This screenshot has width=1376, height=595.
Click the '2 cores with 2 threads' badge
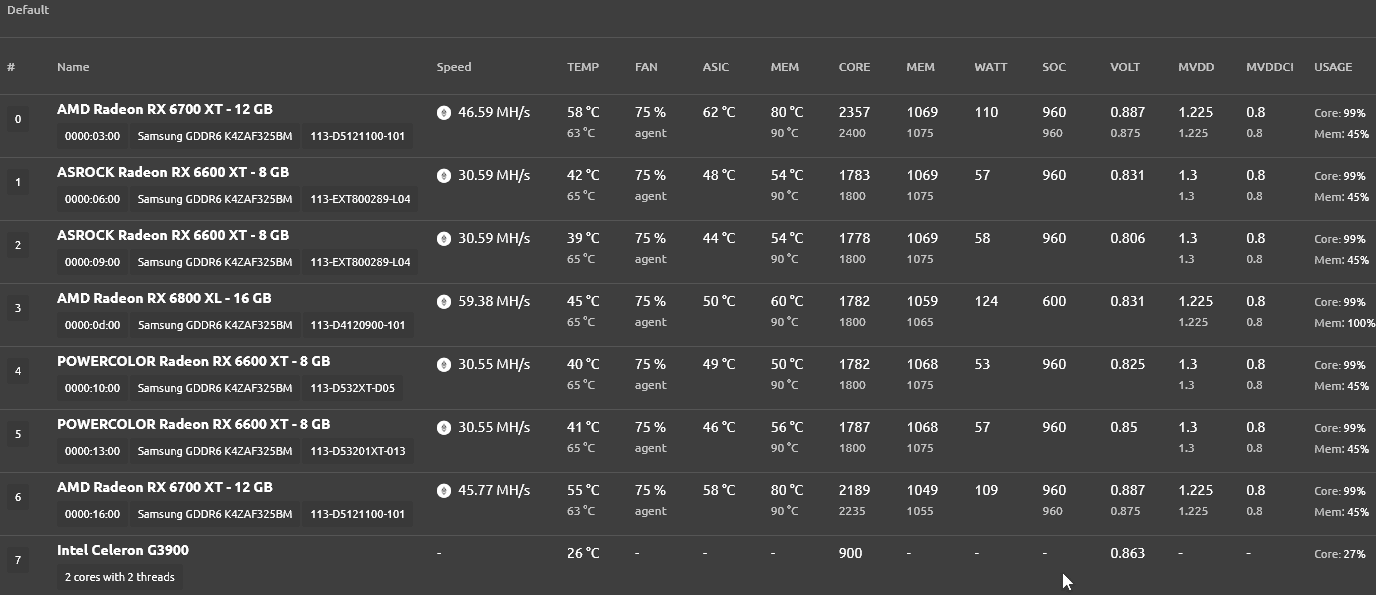pos(119,577)
